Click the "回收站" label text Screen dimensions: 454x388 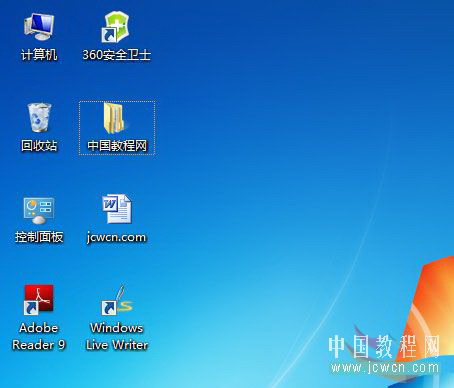pos(39,146)
